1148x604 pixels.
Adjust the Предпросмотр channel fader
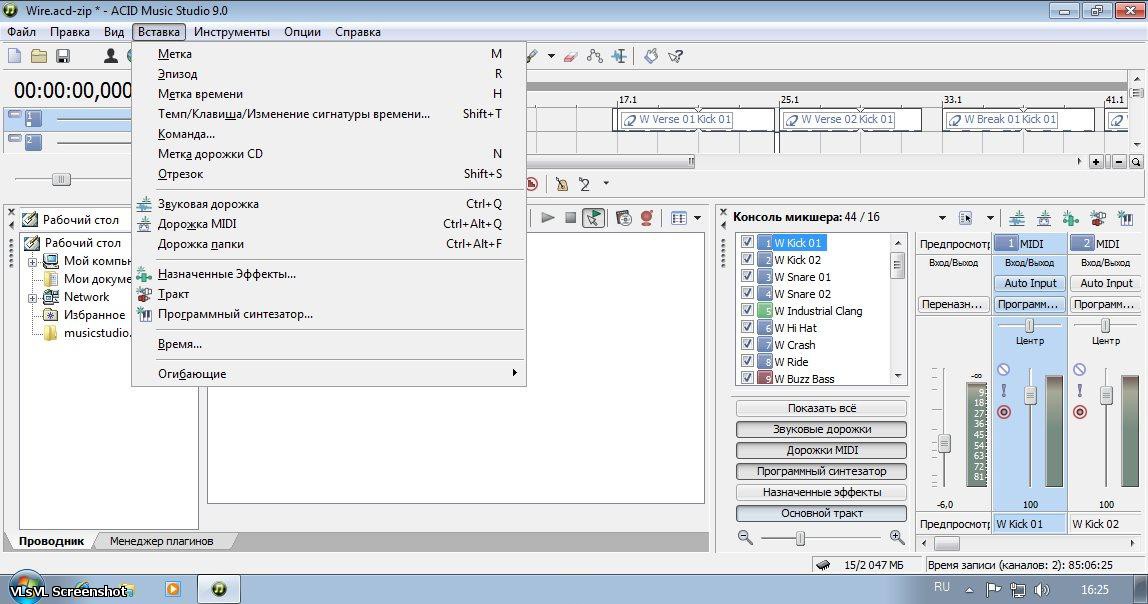[x=944, y=444]
